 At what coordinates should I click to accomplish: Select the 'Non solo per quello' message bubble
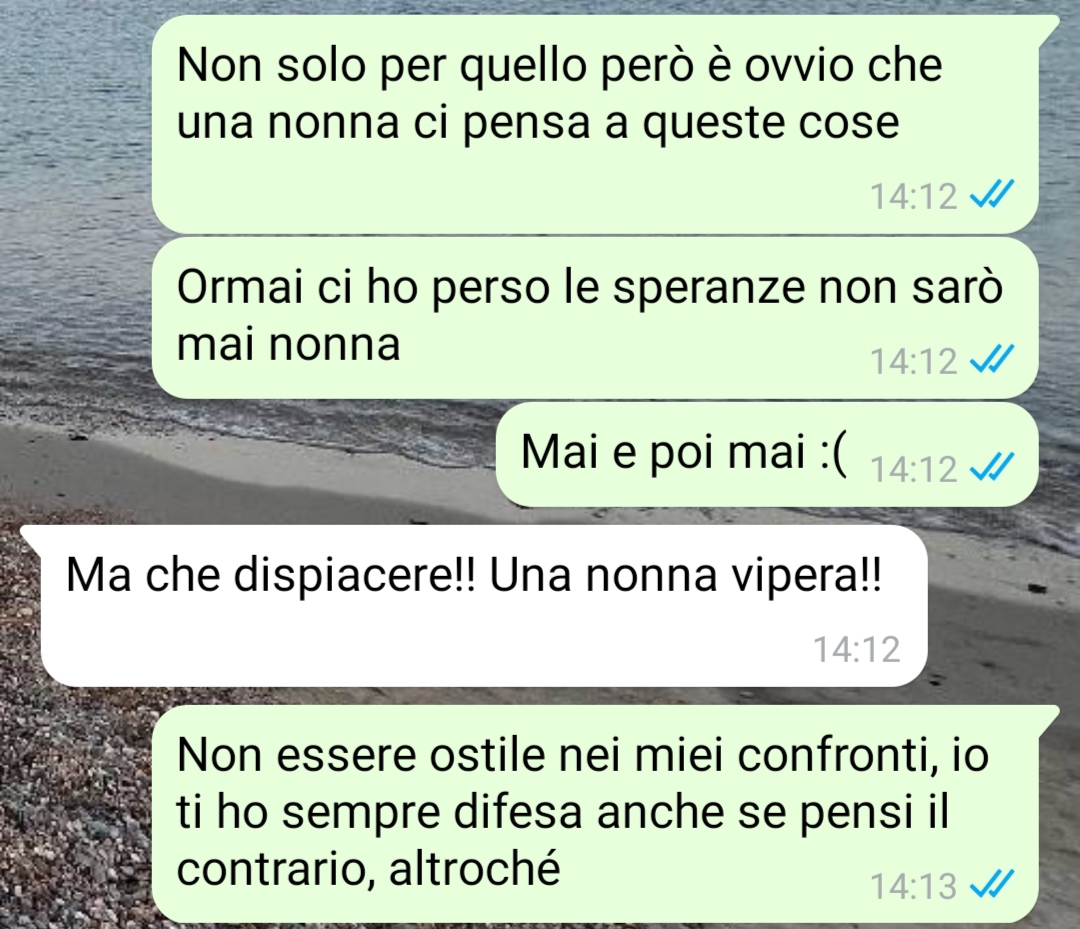point(595,124)
